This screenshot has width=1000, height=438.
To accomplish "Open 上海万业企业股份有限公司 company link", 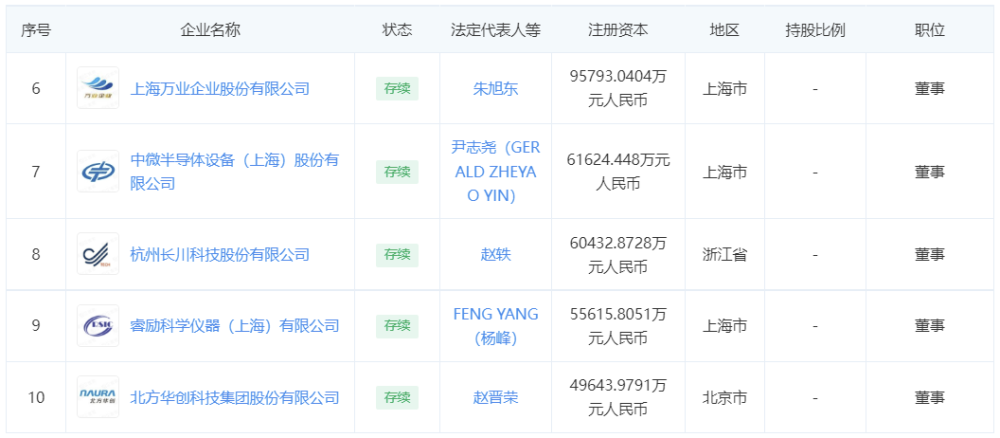I will pos(220,89).
